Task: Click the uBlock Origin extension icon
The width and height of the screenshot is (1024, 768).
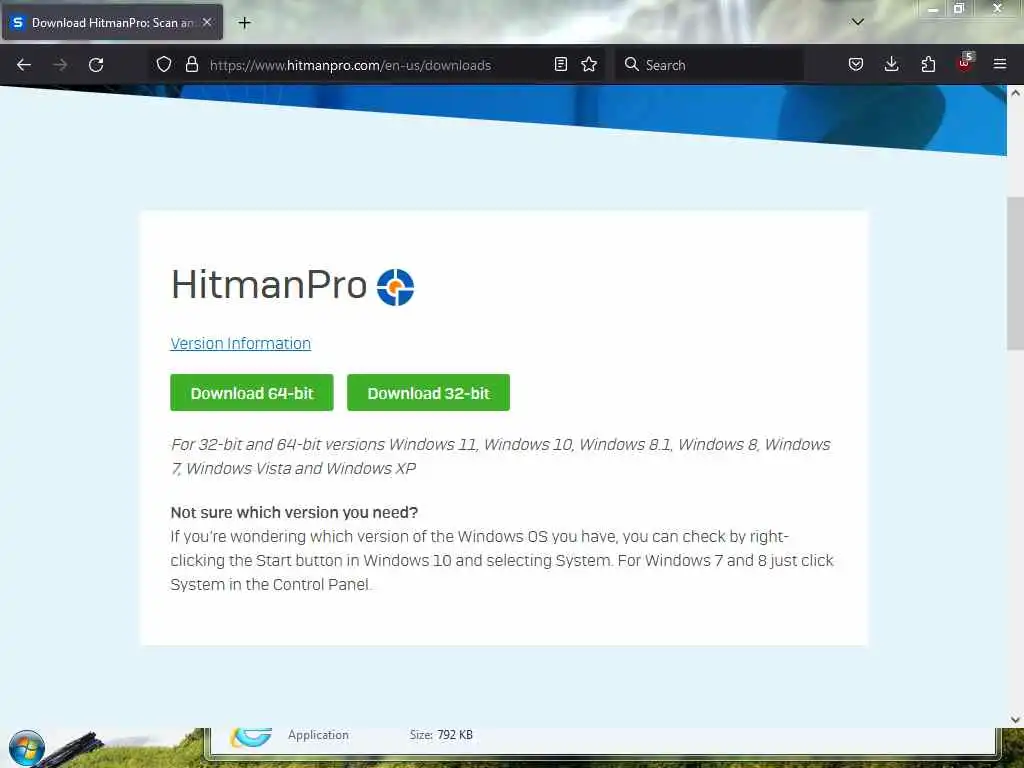Action: (965, 63)
